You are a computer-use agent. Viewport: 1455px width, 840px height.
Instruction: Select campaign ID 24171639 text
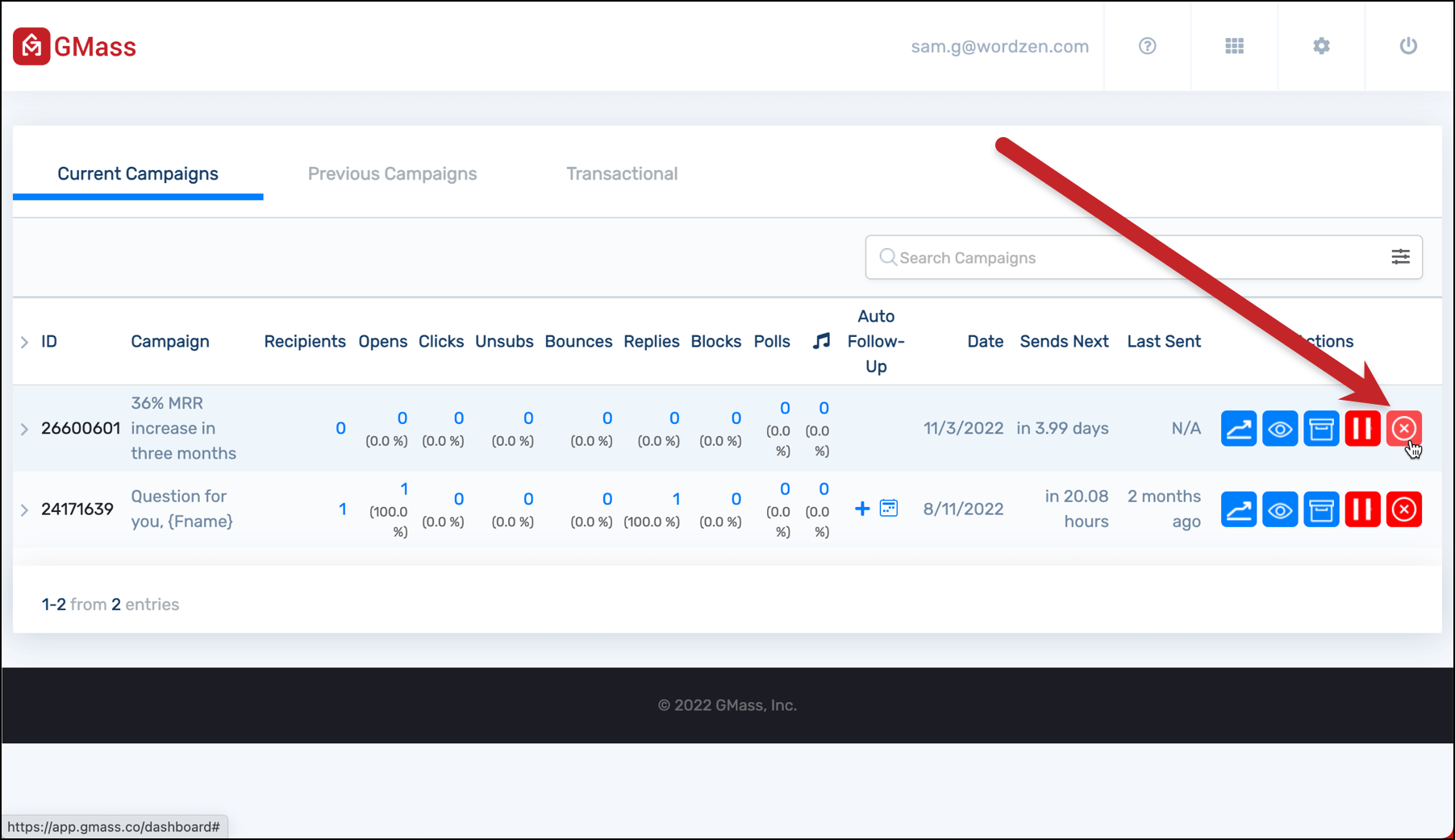[77, 509]
